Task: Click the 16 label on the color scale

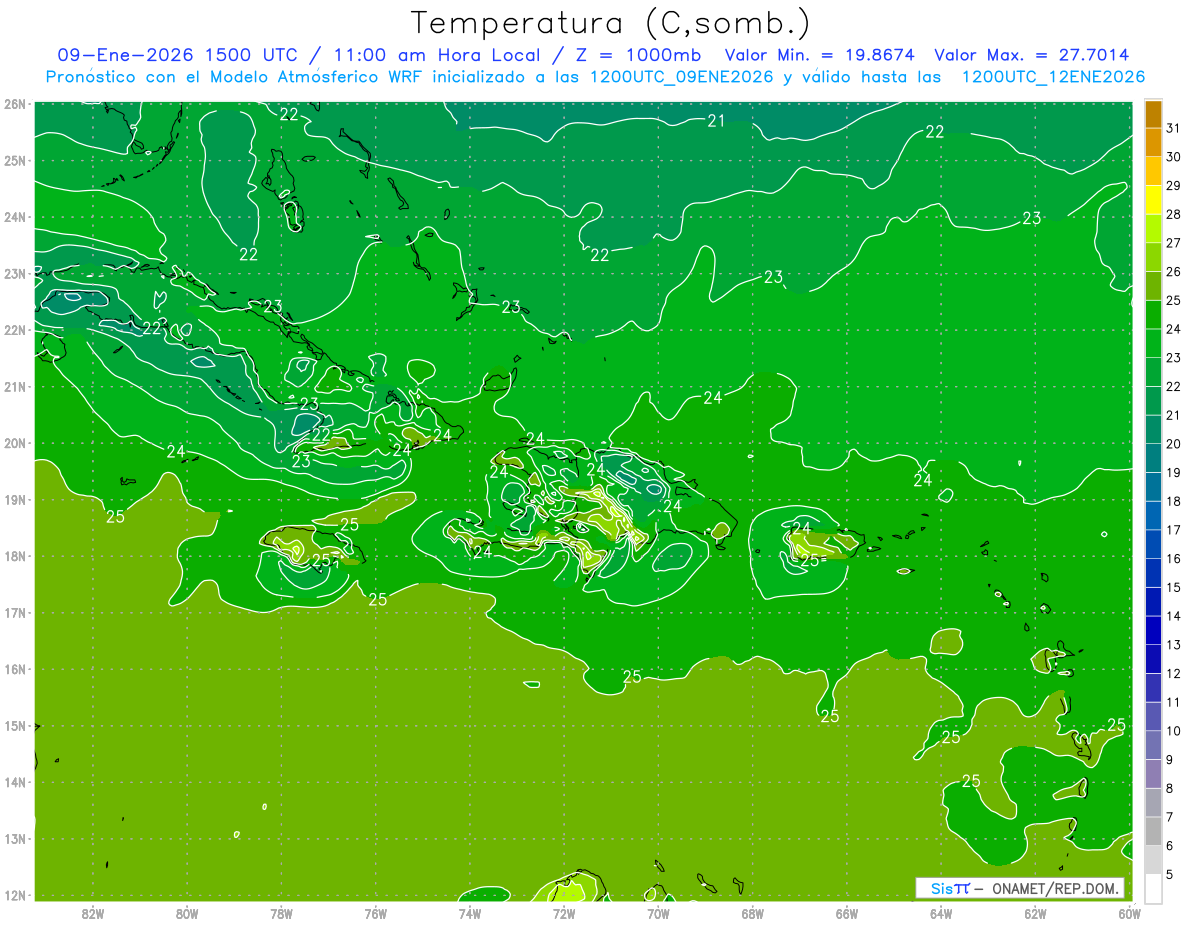Action: 1174,559
